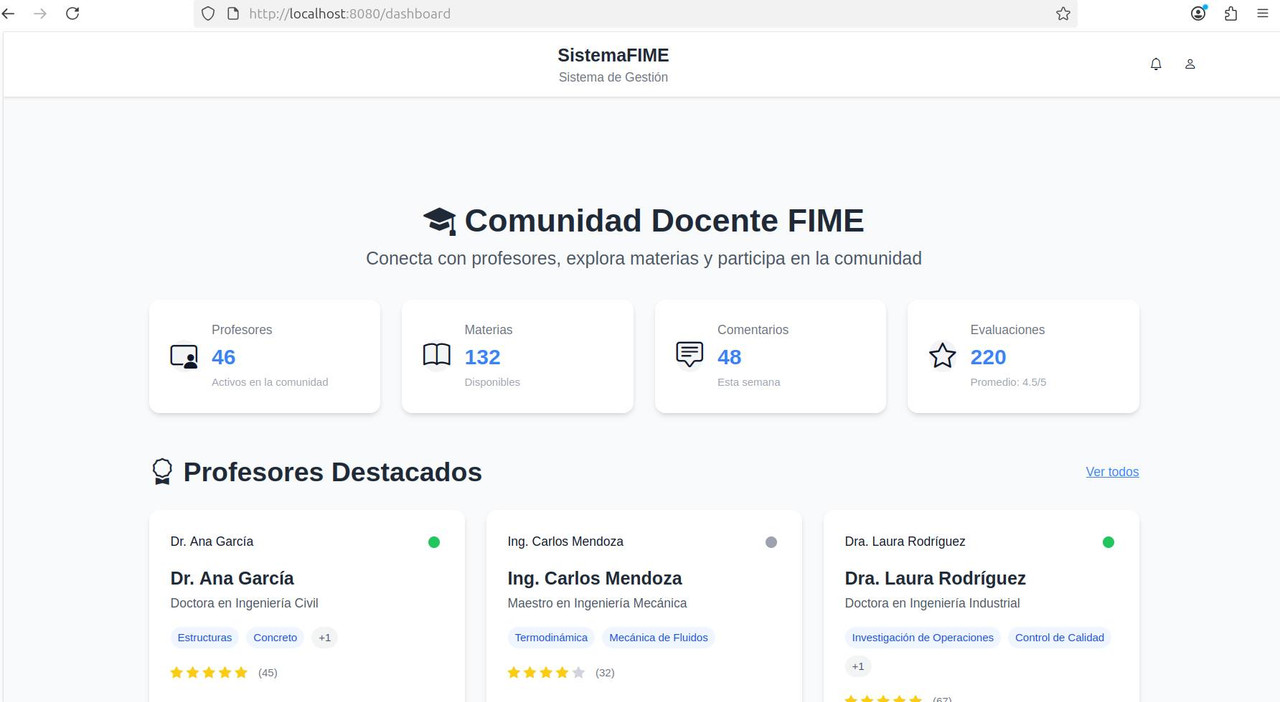Click the Activos en la comunidad text
Viewport: 1280px width, 702px height.
[x=270, y=382]
